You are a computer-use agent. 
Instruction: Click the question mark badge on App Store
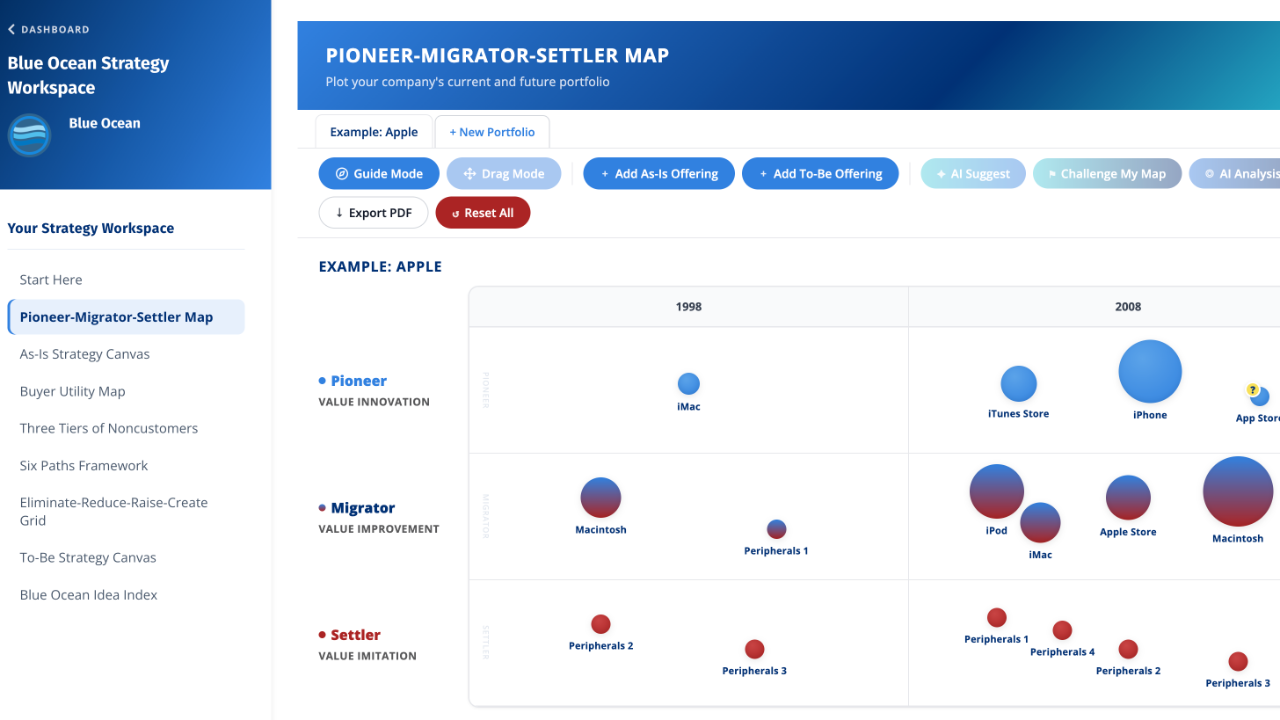point(1252,390)
